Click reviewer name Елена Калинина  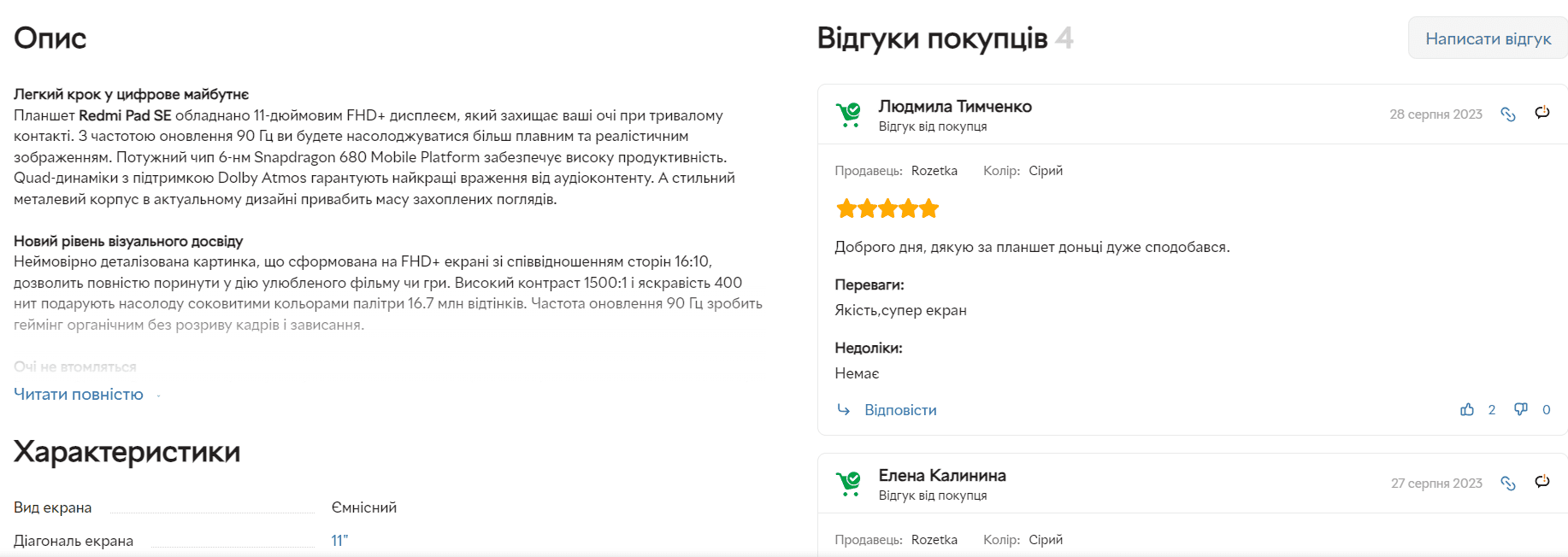[x=942, y=475]
